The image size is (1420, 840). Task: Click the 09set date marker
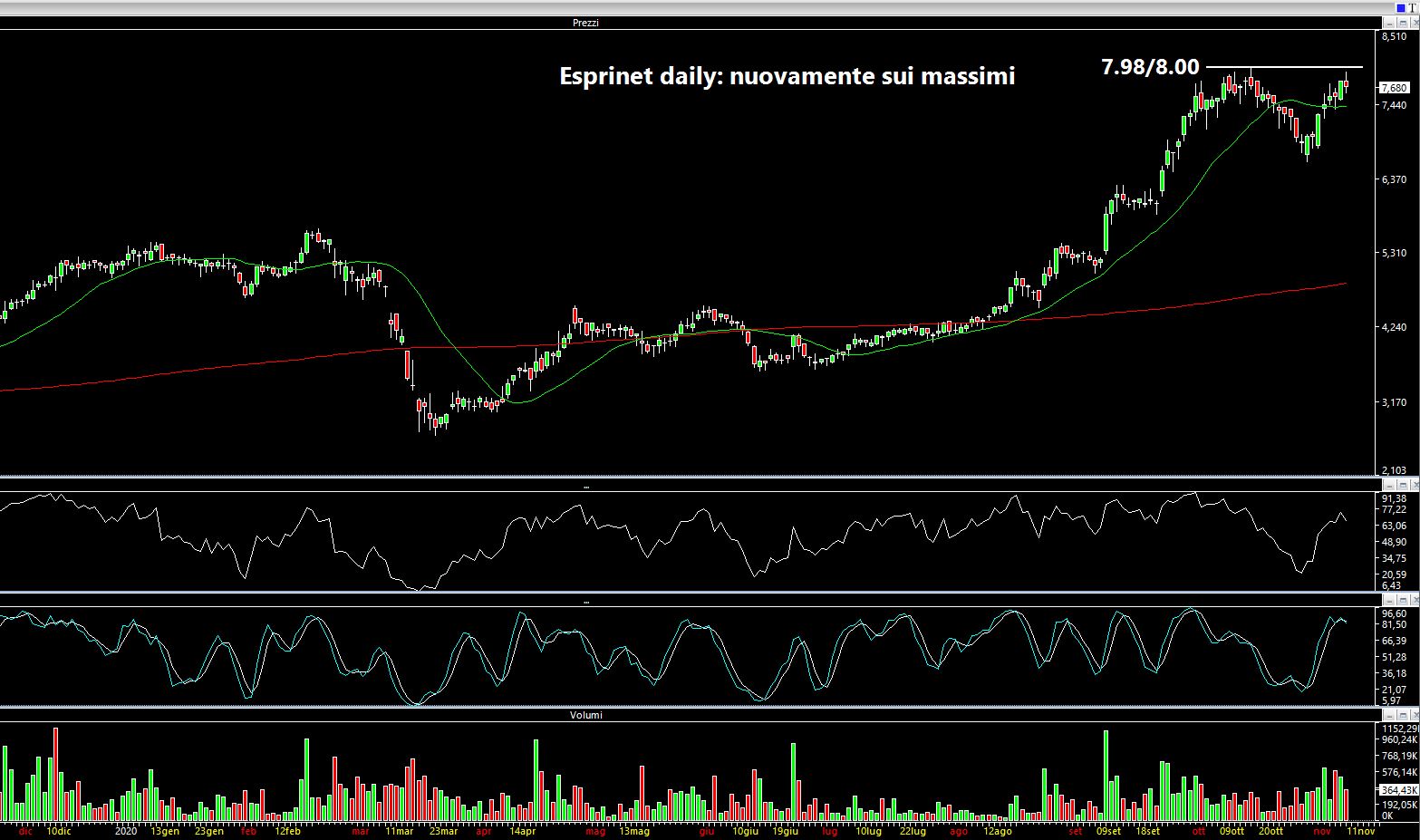point(1108,830)
